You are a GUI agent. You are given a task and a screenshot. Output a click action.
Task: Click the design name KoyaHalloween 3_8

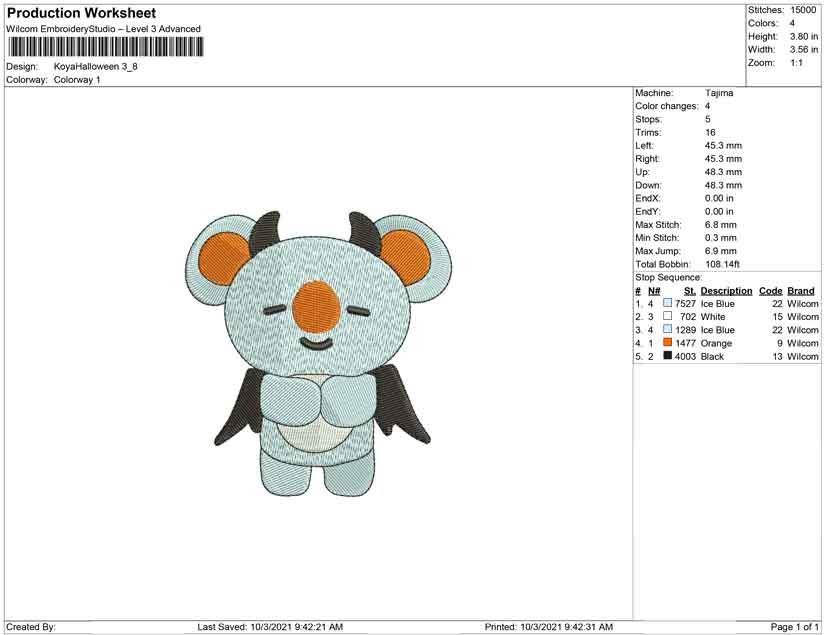pos(96,66)
